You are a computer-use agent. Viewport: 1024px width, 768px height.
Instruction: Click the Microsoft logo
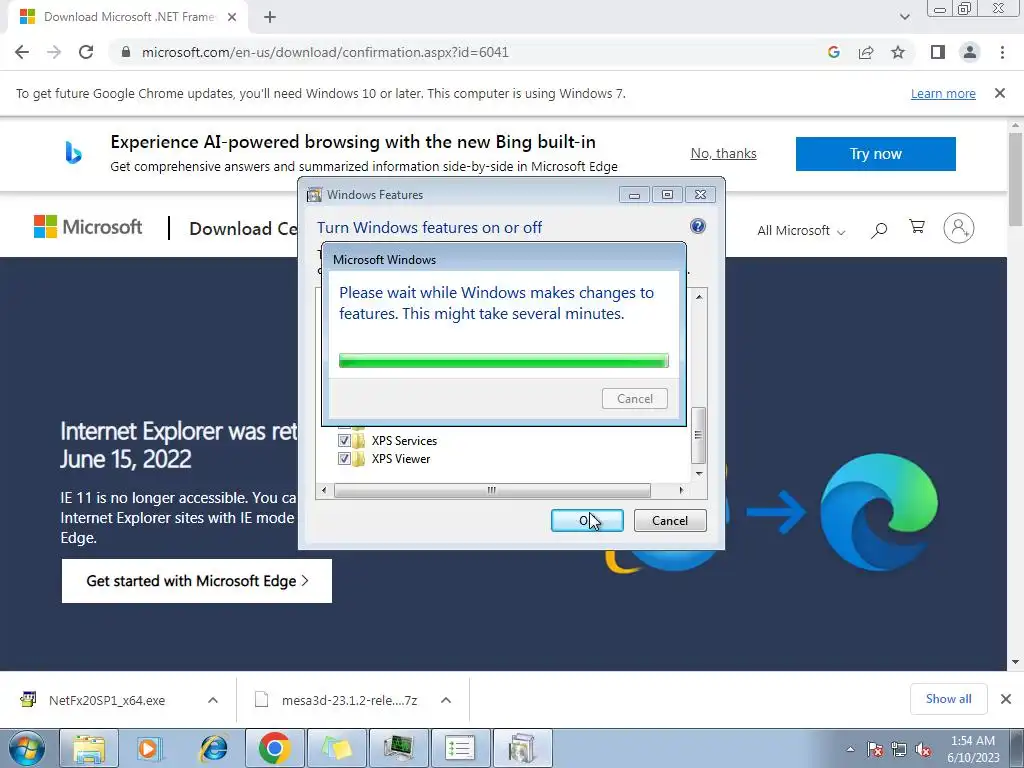pyautogui.click(x=88, y=227)
